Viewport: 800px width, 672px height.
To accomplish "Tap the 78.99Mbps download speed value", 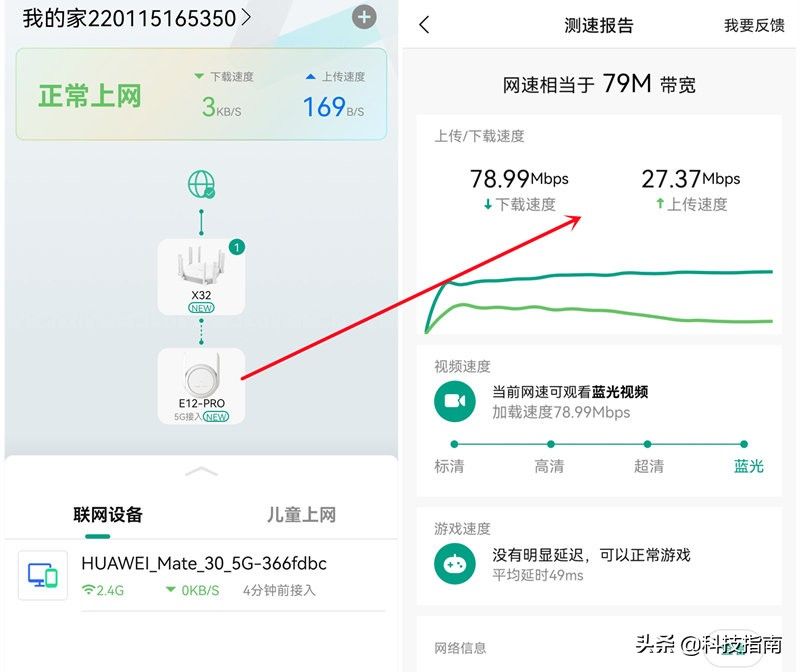I will [519, 179].
